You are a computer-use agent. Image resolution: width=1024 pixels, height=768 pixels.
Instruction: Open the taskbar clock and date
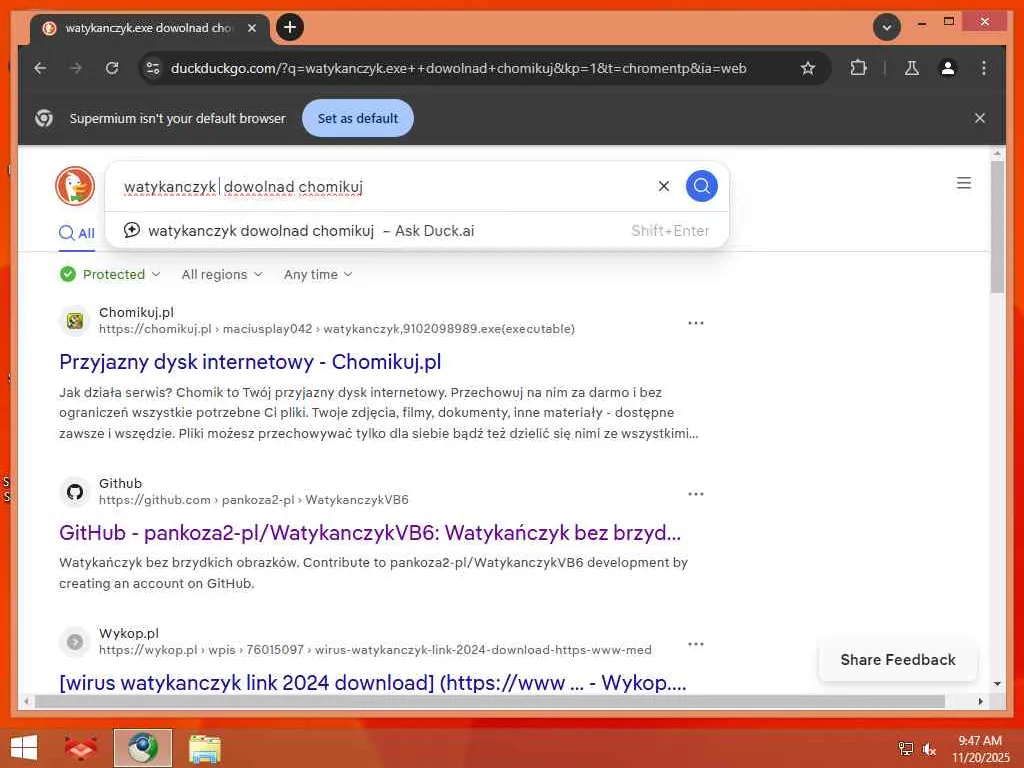pos(980,748)
